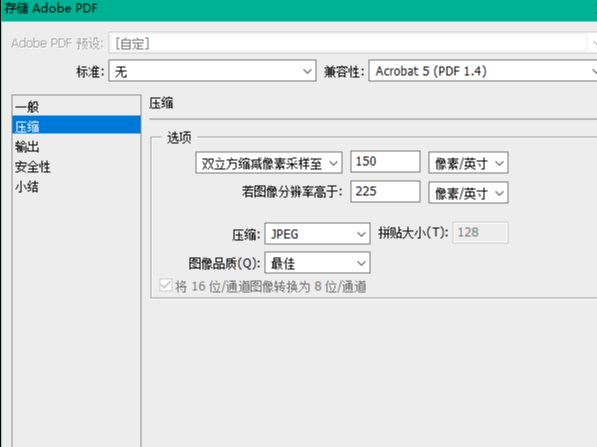Click the 若图像分辨率高于 label
The image size is (597, 447).
coord(292,192)
